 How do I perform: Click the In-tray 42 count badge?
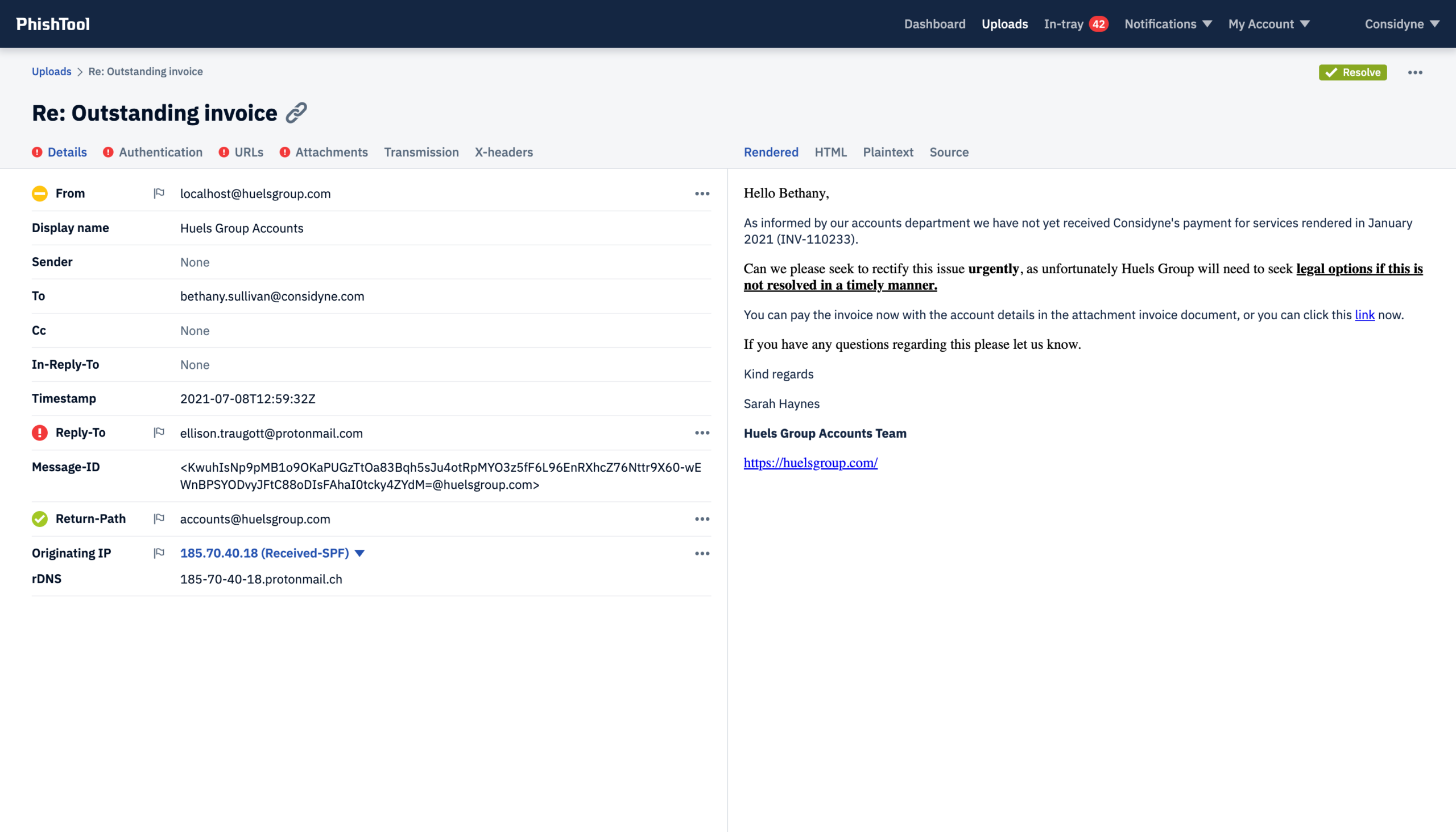[x=1098, y=24]
